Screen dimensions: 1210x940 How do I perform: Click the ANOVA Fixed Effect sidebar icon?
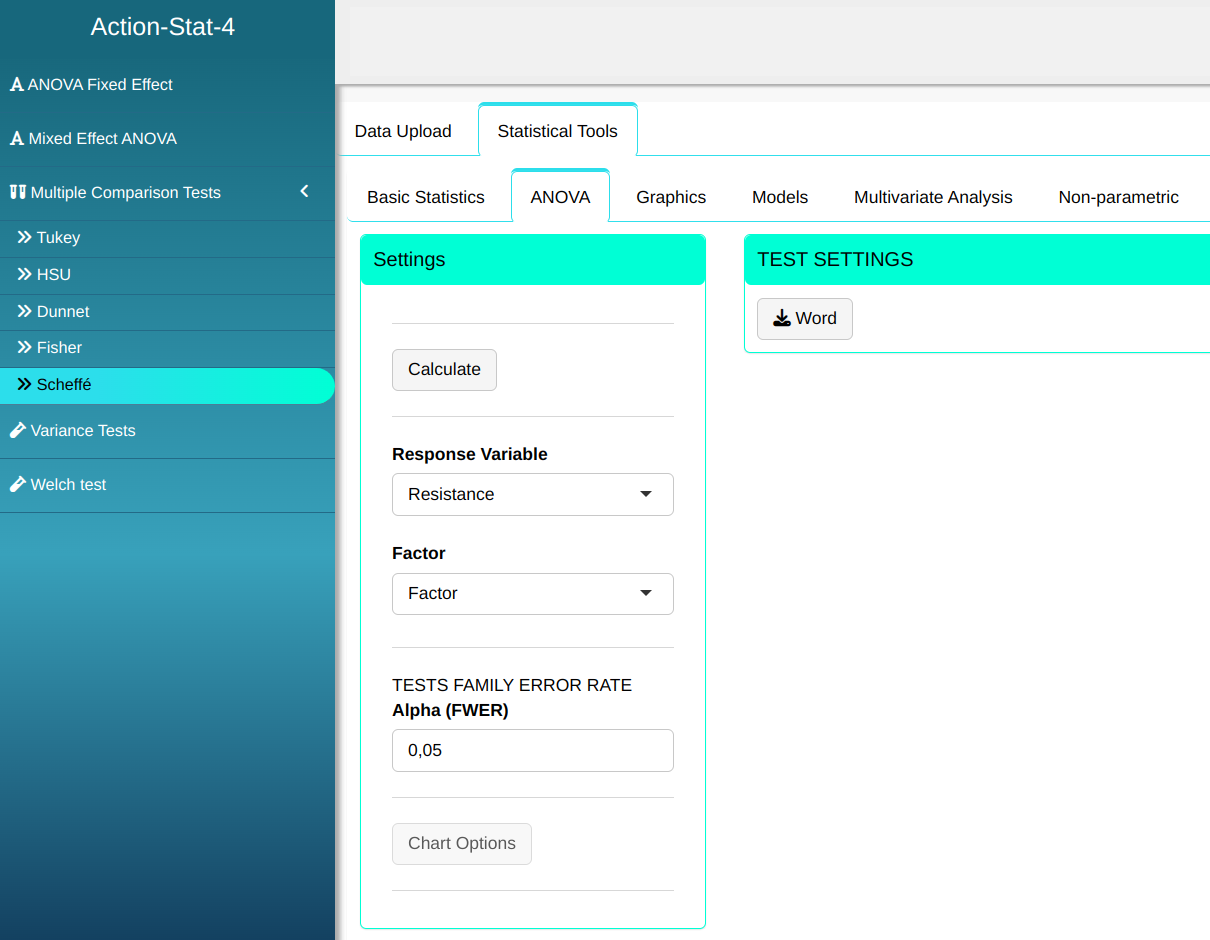click(17, 85)
